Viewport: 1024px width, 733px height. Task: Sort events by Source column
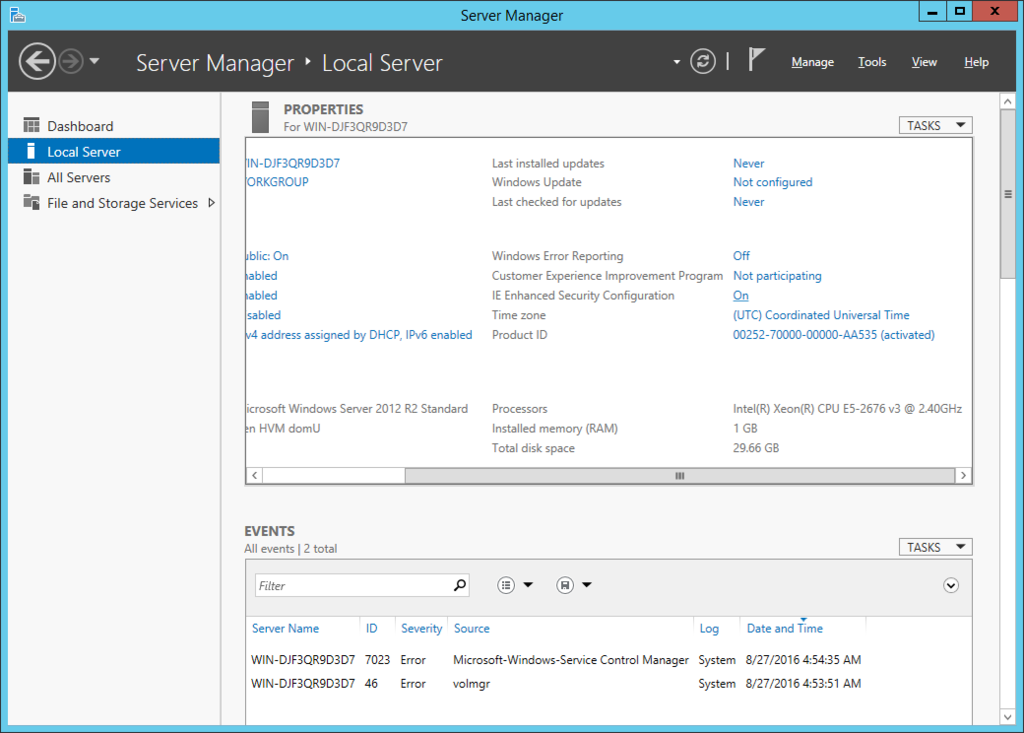(x=472, y=628)
